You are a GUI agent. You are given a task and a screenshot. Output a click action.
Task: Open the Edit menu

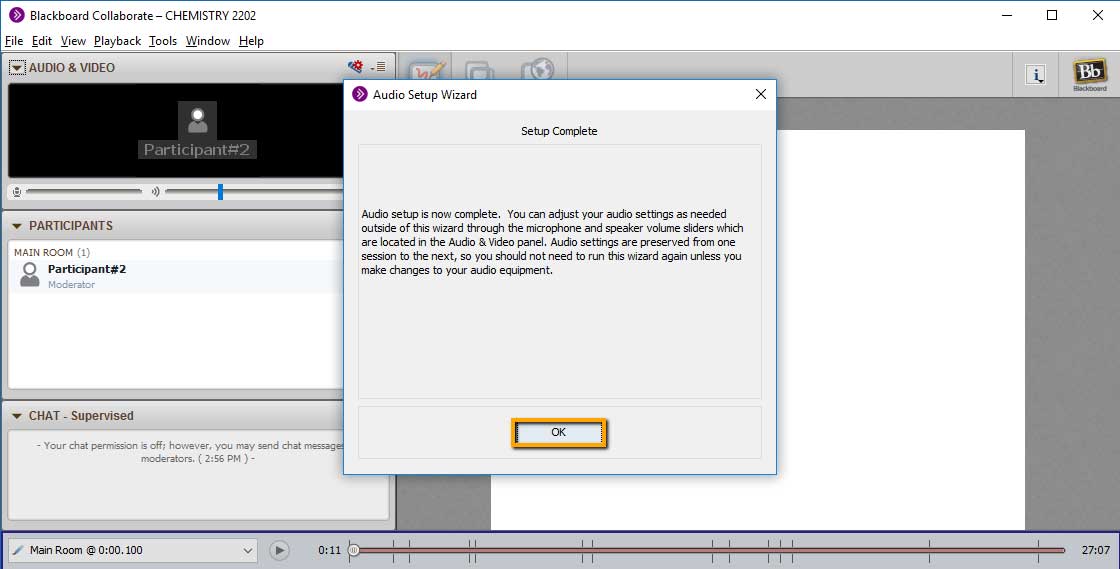coord(41,41)
